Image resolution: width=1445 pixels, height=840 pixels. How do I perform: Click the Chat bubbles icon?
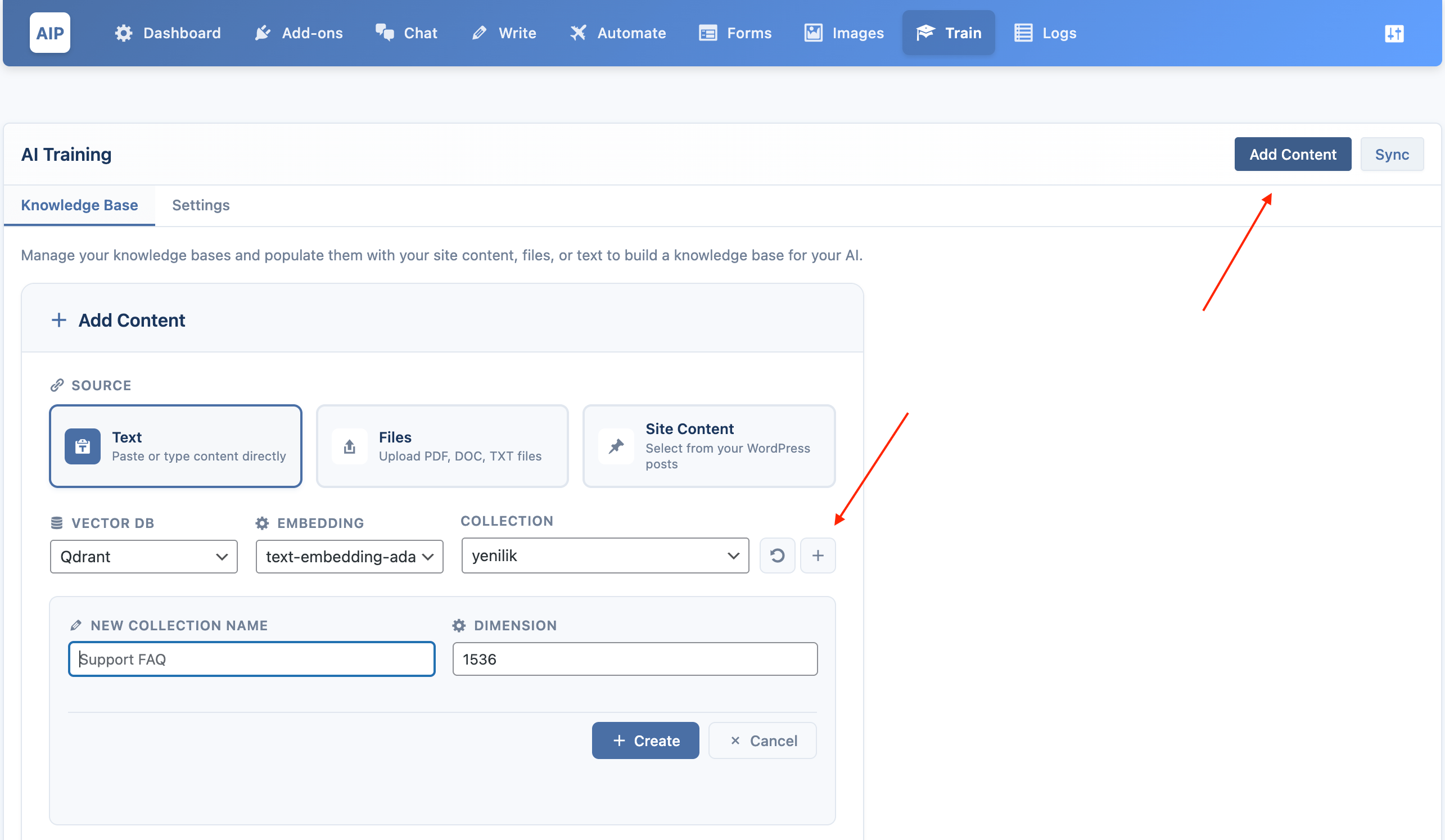pyautogui.click(x=385, y=33)
